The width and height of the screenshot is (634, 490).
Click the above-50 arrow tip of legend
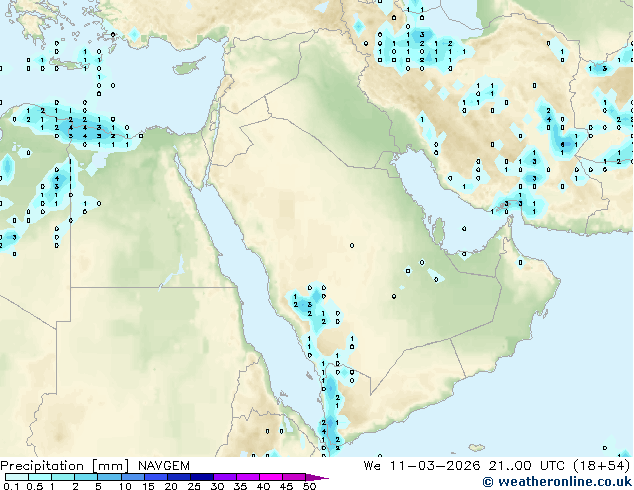click(317, 477)
